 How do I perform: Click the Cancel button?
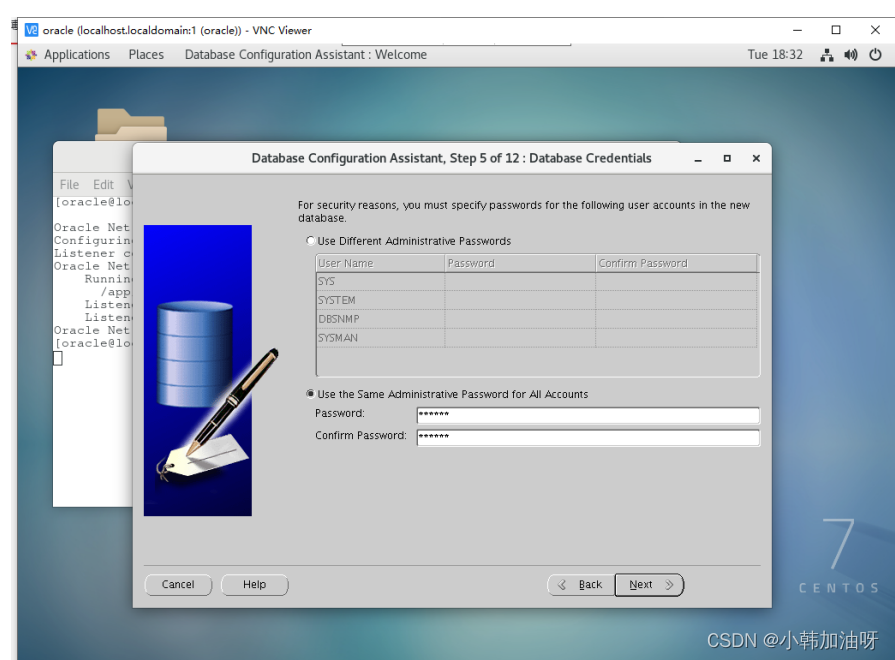coord(178,585)
